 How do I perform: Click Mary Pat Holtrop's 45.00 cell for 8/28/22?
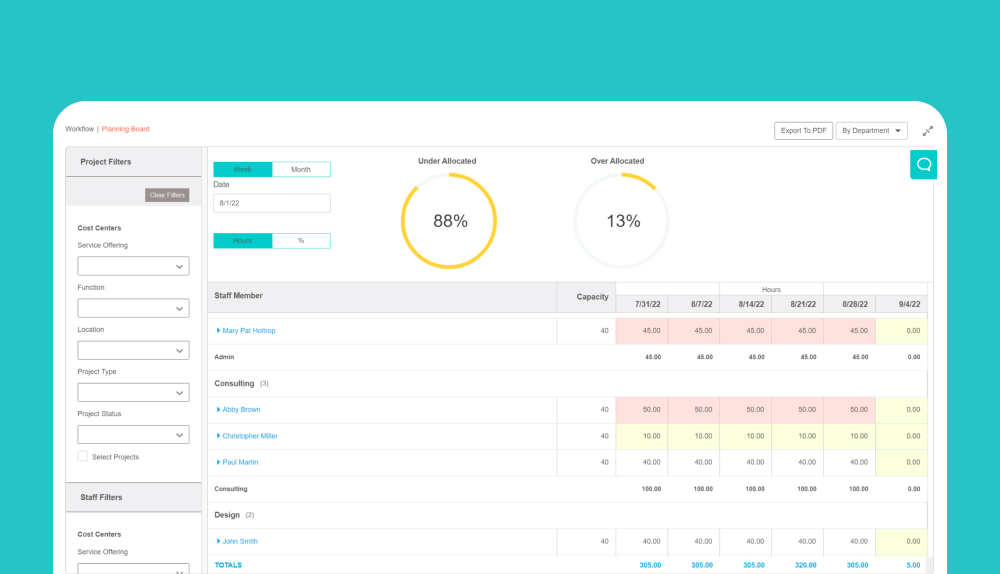(849, 330)
